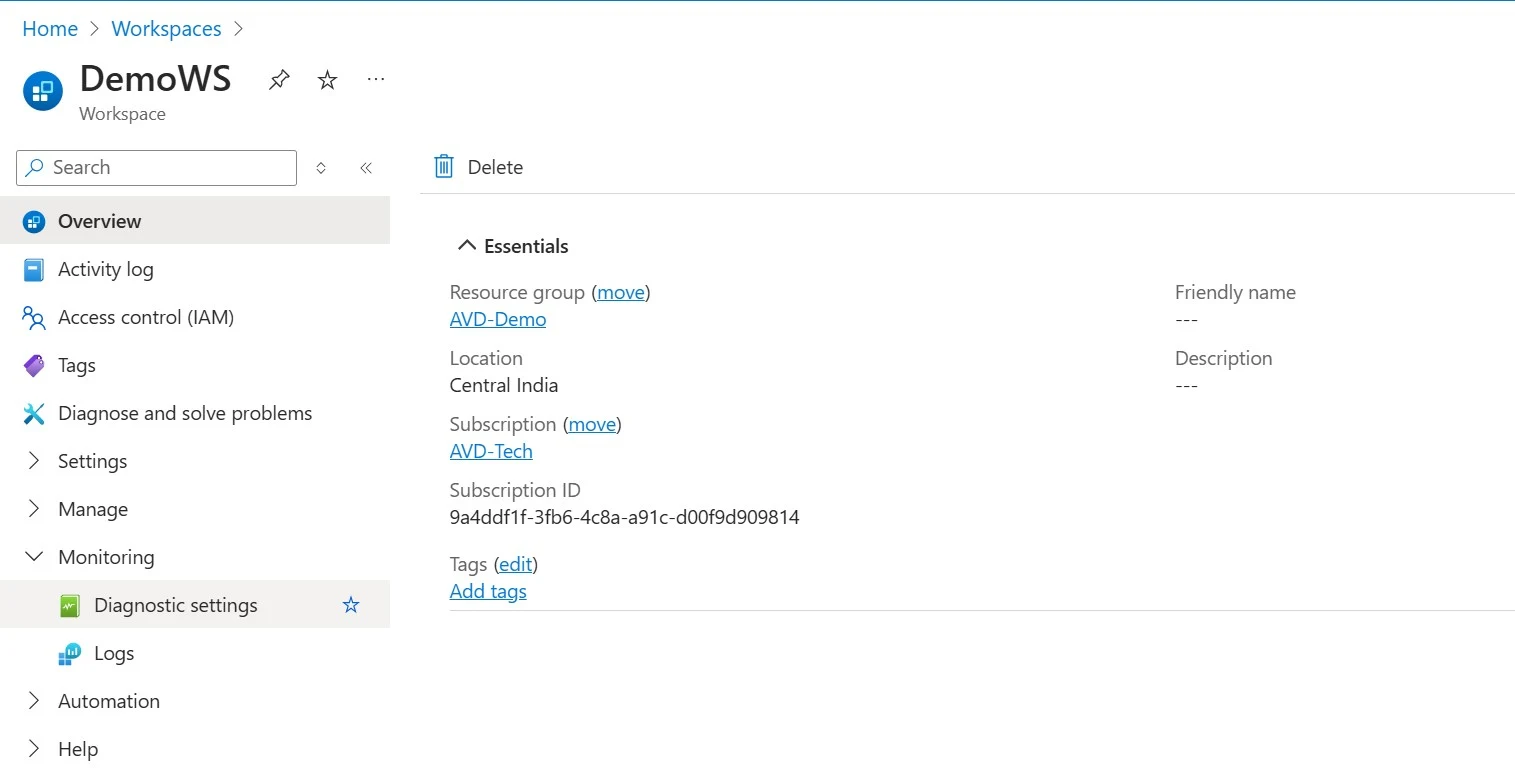Click the Add tags link
The height and width of the screenshot is (768, 1515).
click(x=488, y=591)
